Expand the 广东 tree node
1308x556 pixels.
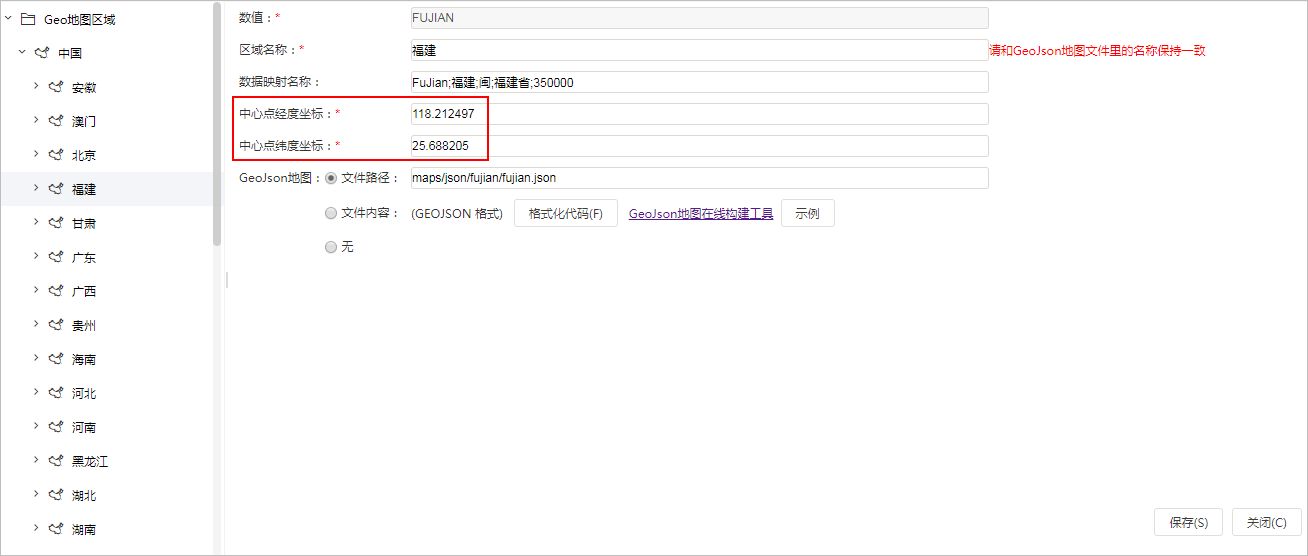[x=36, y=256]
